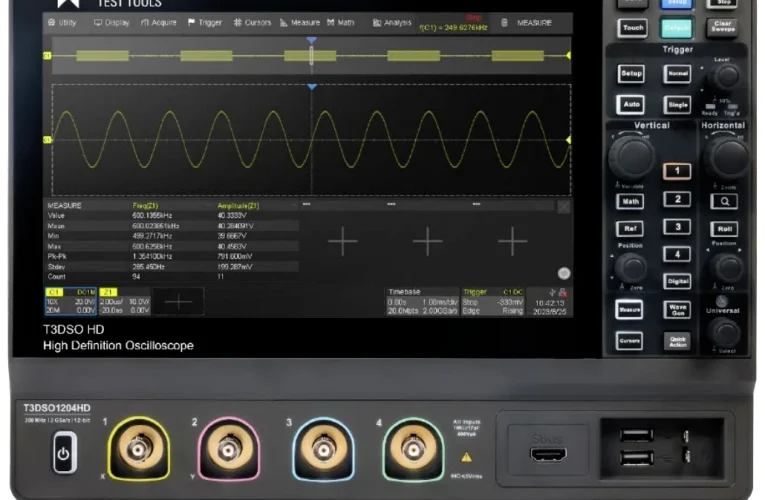Screen dimensions: 765x500
Task: Click the large Vertical scale knob
Action: click(x=631, y=157)
